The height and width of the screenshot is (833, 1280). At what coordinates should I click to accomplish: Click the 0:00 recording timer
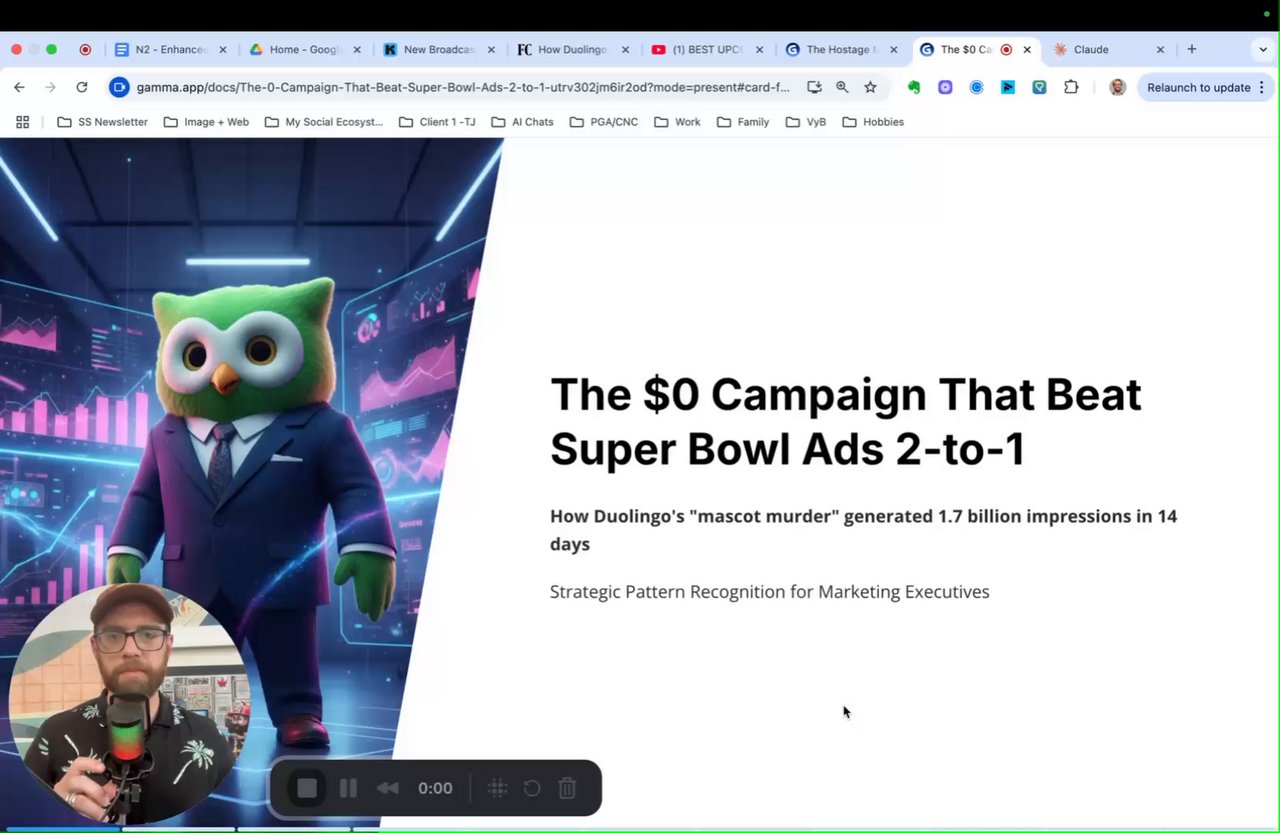coord(435,788)
